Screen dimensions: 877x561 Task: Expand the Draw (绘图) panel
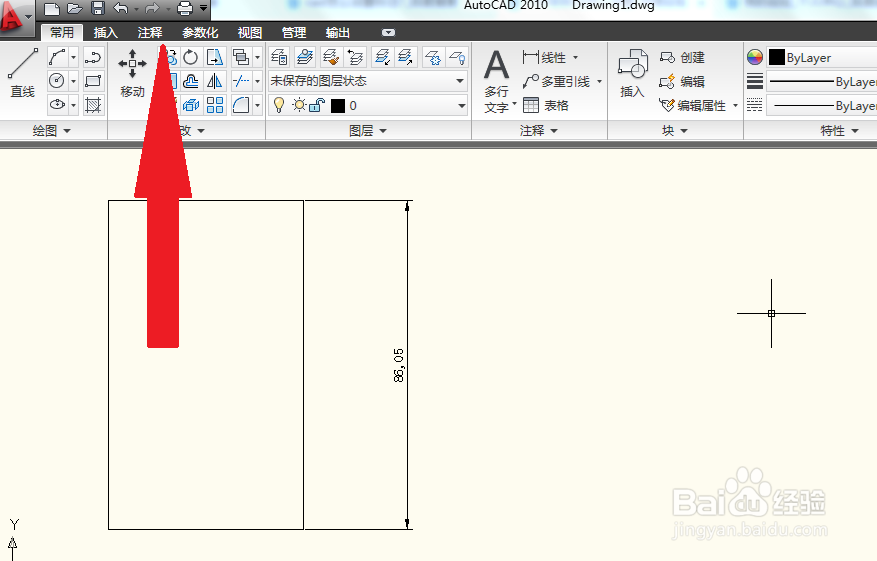52,130
